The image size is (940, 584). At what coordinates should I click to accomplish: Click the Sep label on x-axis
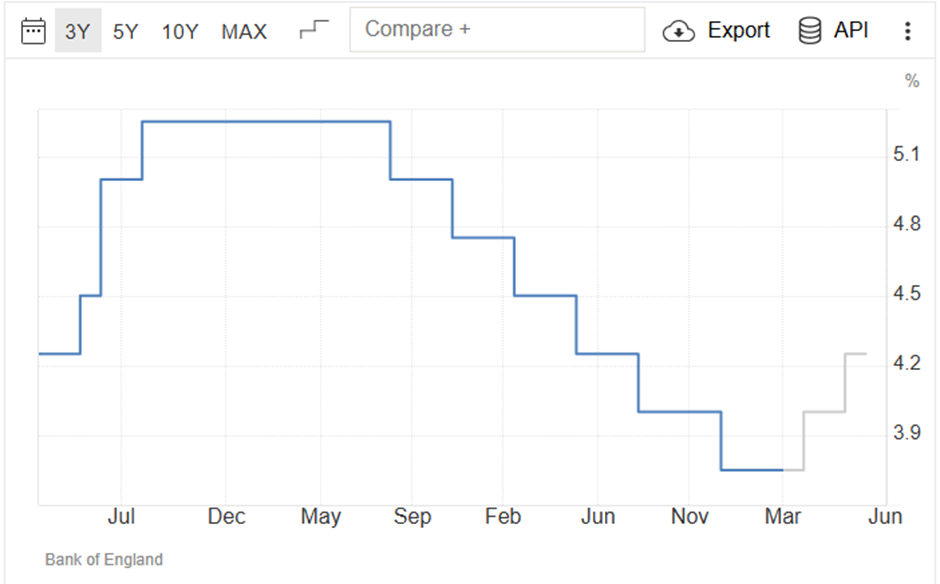[412, 516]
